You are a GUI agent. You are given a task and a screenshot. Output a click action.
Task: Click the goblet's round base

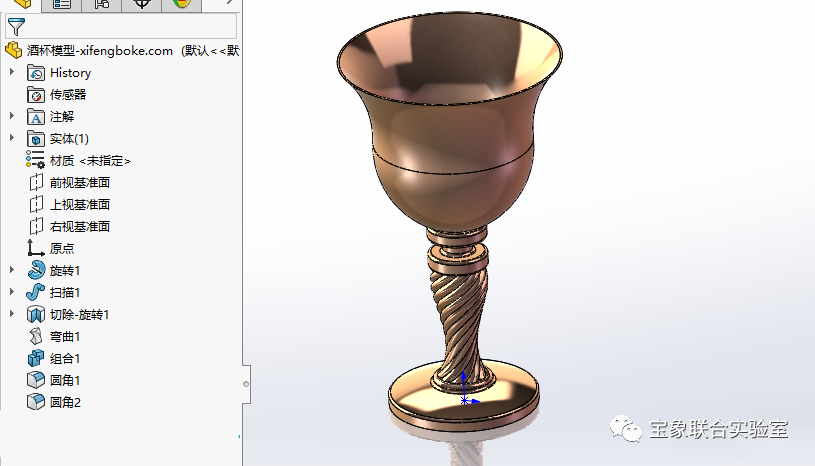[464, 397]
